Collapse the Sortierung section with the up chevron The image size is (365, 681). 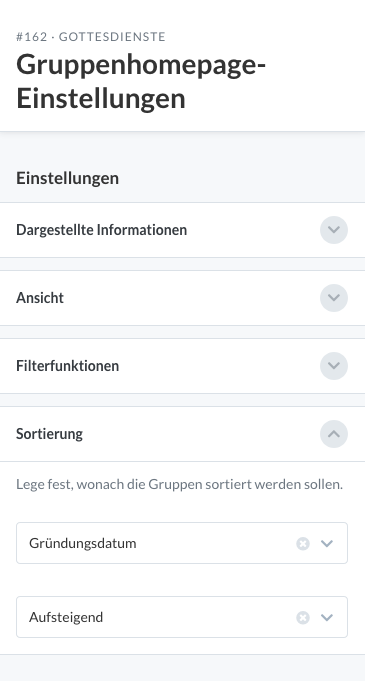click(334, 434)
